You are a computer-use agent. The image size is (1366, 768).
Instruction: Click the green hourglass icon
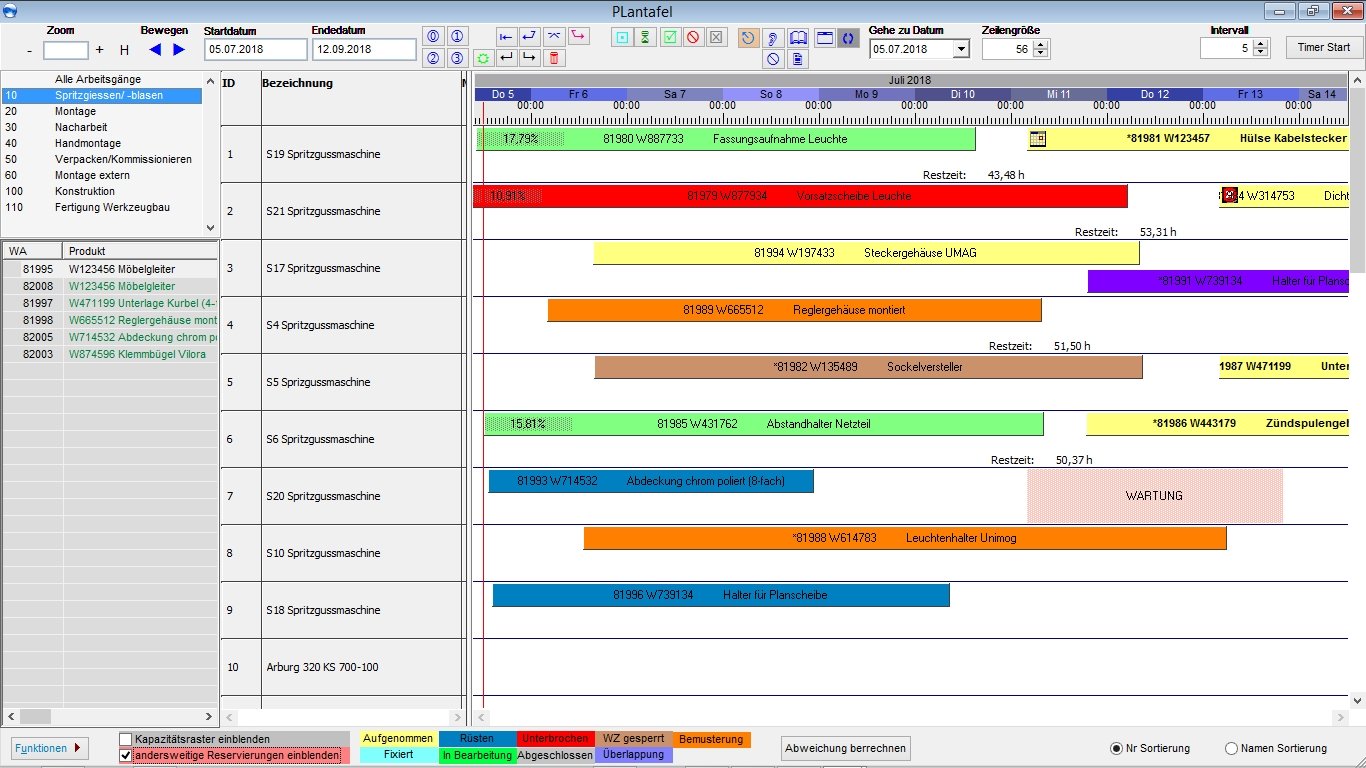point(646,37)
